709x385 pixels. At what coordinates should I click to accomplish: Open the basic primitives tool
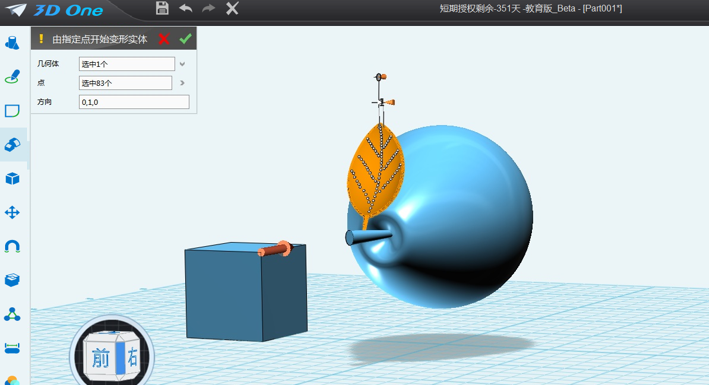(x=12, y=43)
